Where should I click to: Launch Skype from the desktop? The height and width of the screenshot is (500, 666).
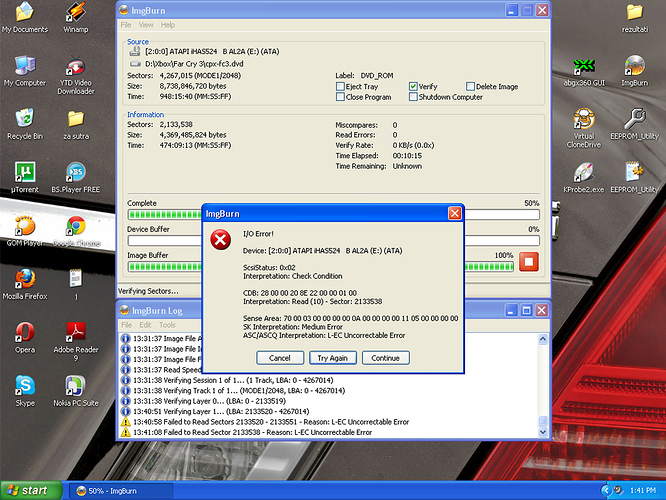coord(25,391)
